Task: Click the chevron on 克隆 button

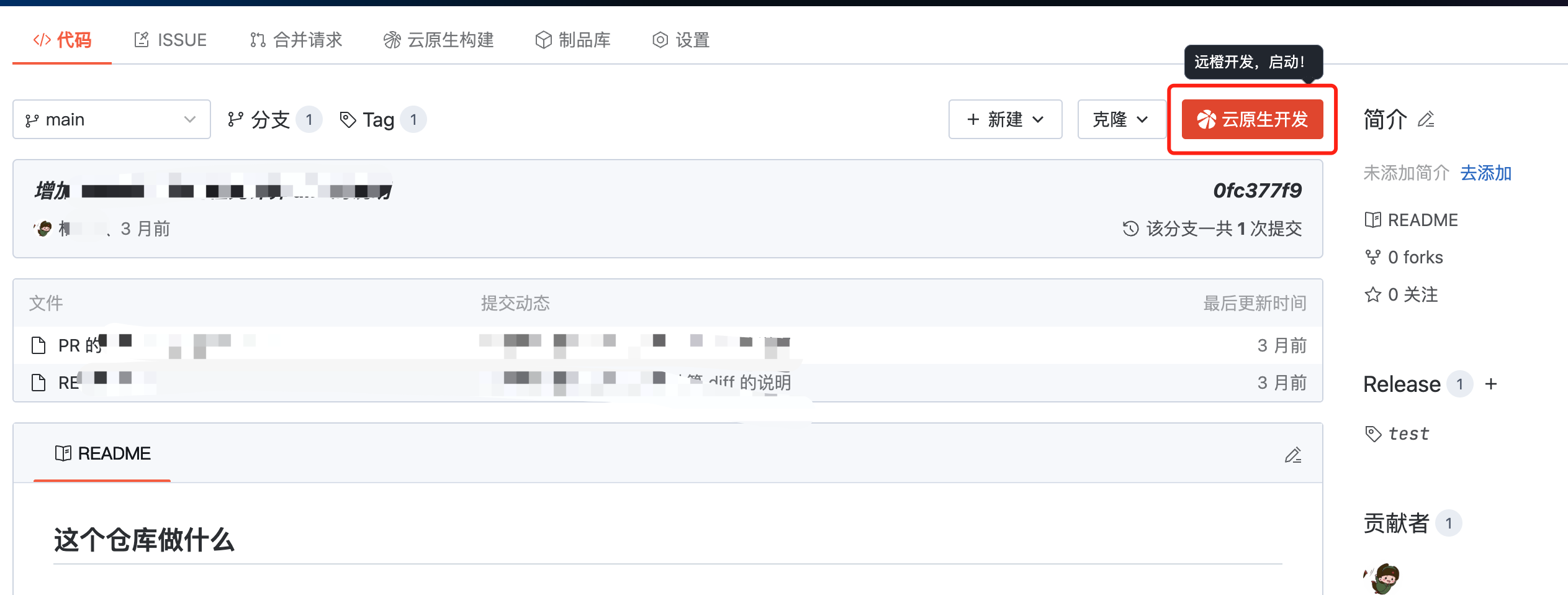Action: [x=1142, y=119]
